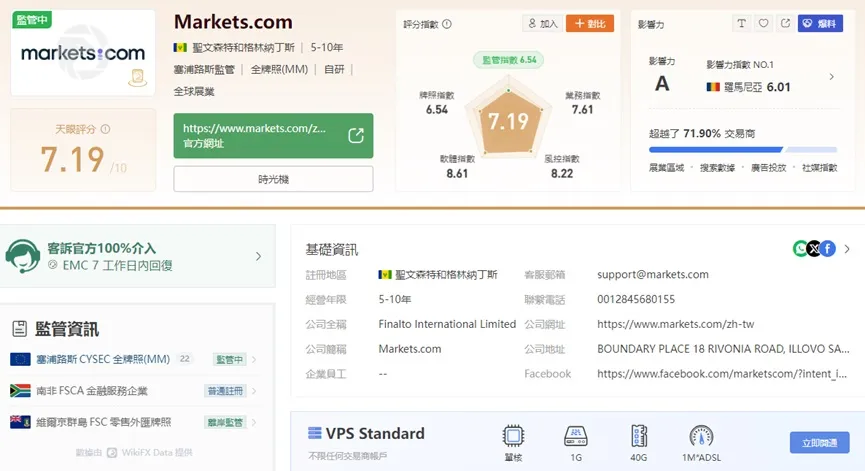The image size is (865, 471).
Task: Click the 1G memory drive icon
Action: click(576, 436)
